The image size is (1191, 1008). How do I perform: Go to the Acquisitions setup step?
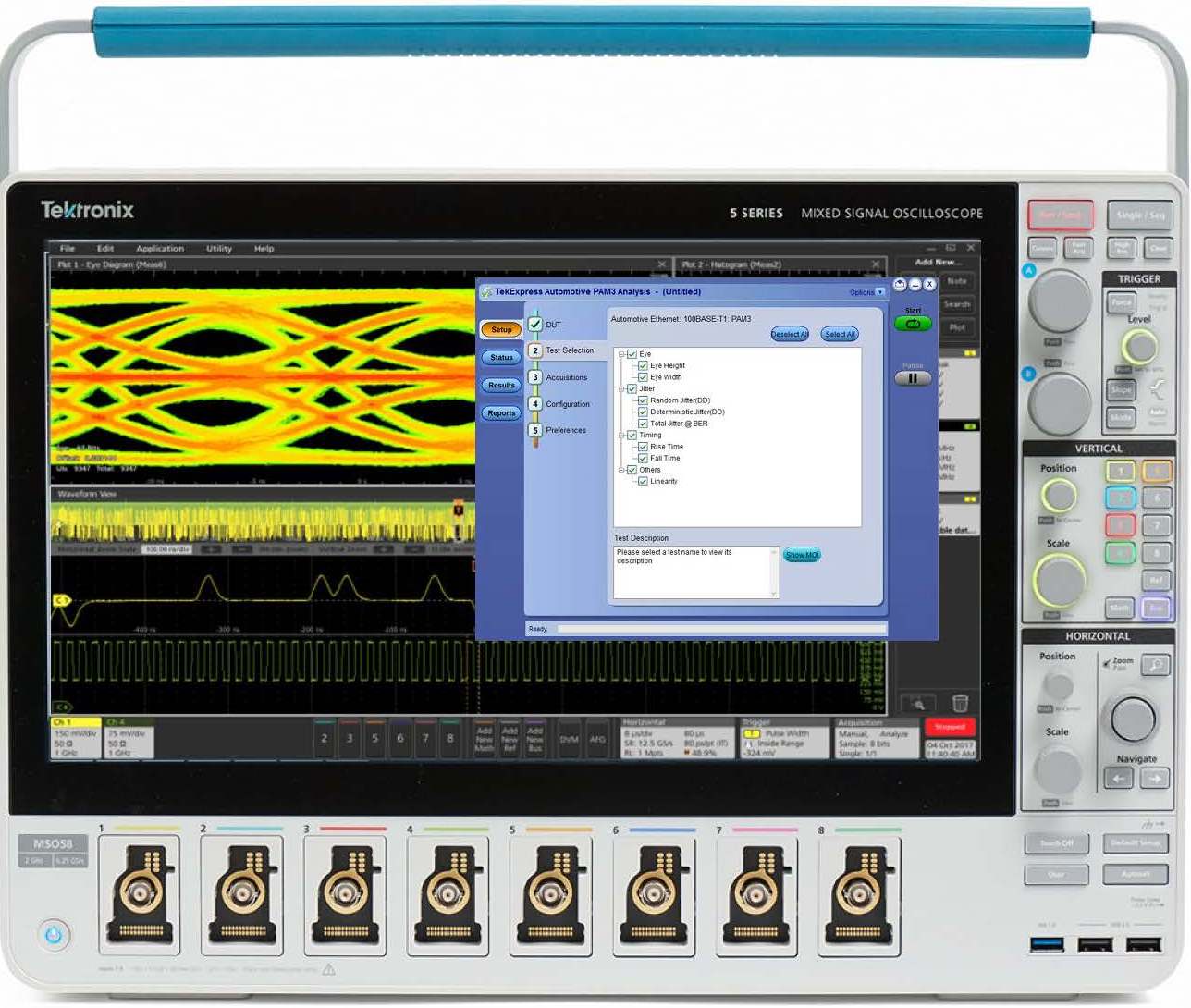coord(566,378)
